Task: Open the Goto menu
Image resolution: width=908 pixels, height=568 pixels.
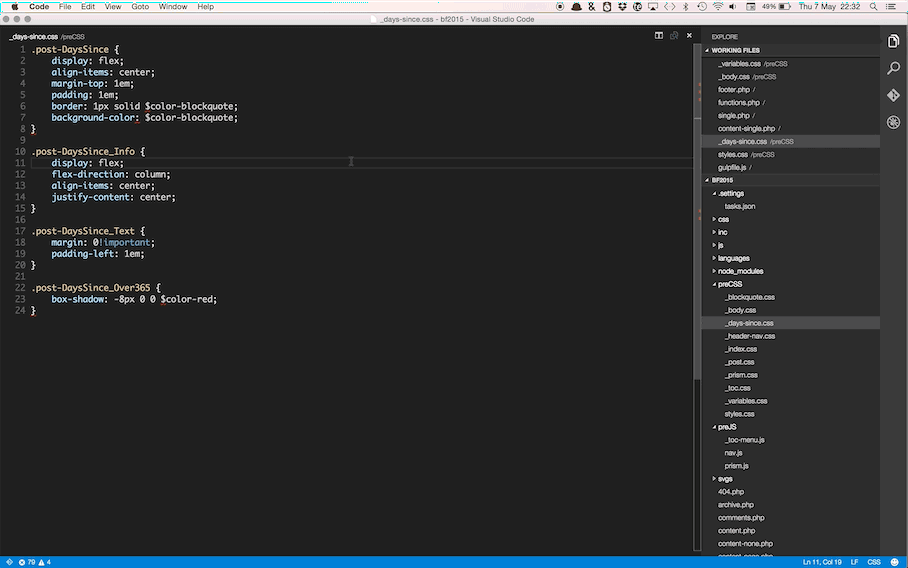Action: coord(140,6)
